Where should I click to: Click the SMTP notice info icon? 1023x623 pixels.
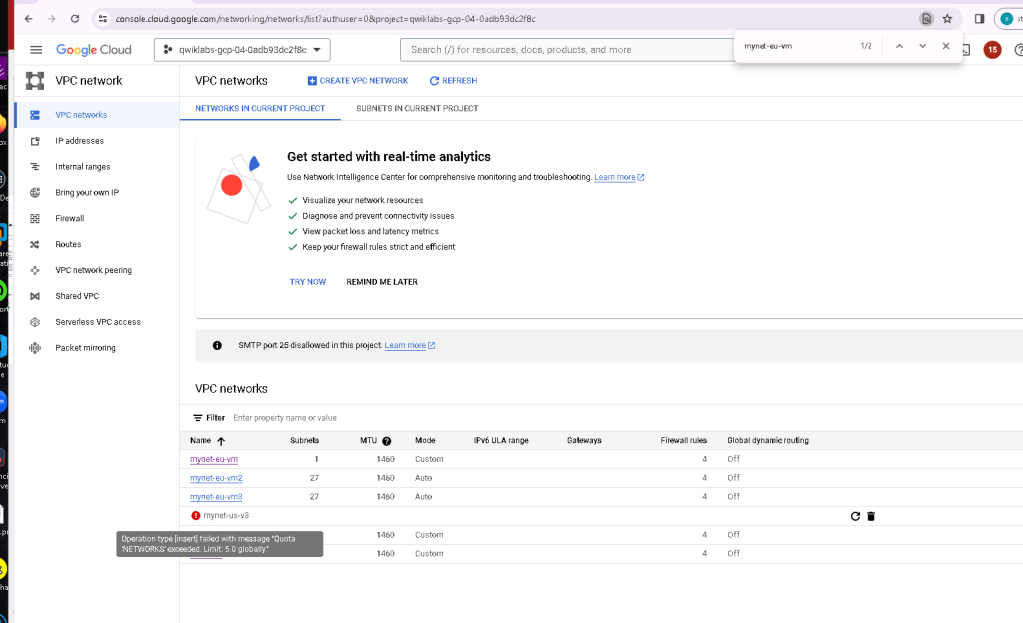click(x=217, y=345)
